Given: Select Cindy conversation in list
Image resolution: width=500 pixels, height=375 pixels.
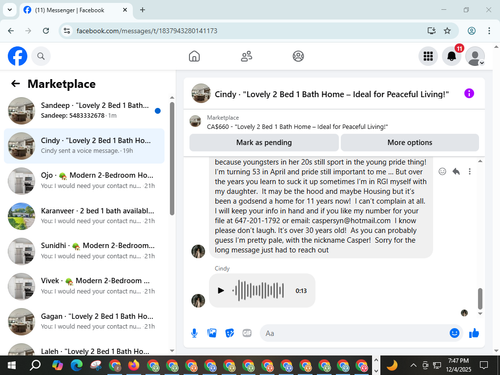Looking at the screenshot, I should click(x=84, y=146).
